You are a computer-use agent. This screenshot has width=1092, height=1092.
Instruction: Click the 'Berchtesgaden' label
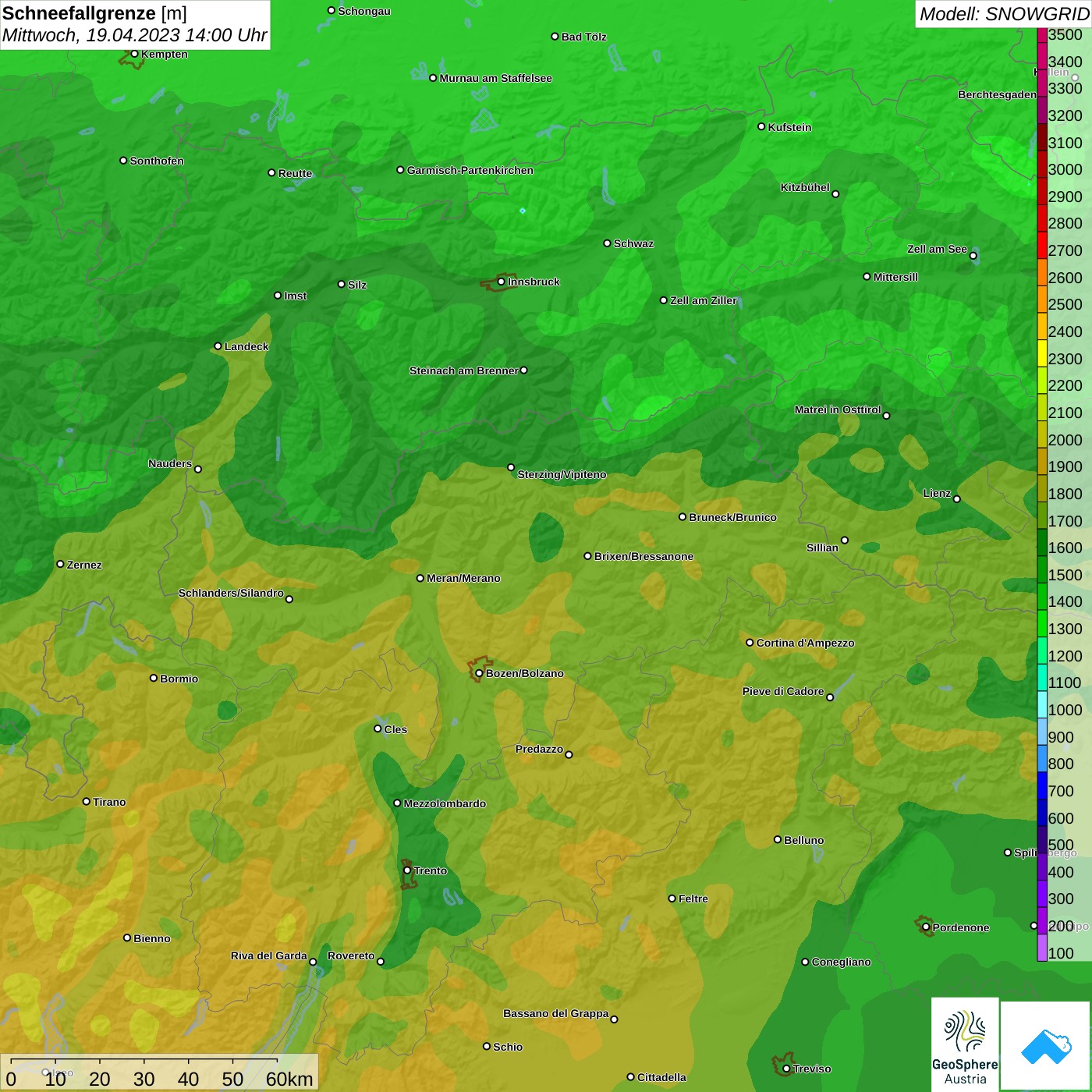pos(997,94)
